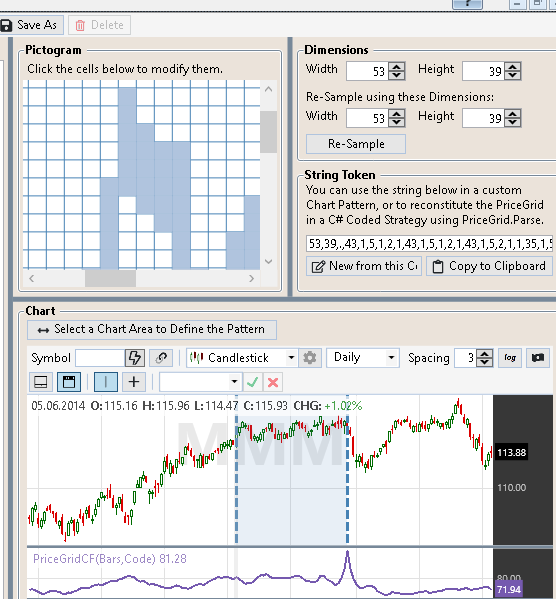Image resolution: width=556 pixels, height=599 pixels.
Task: Click the Re-Sample button
Action: (356, 144)
